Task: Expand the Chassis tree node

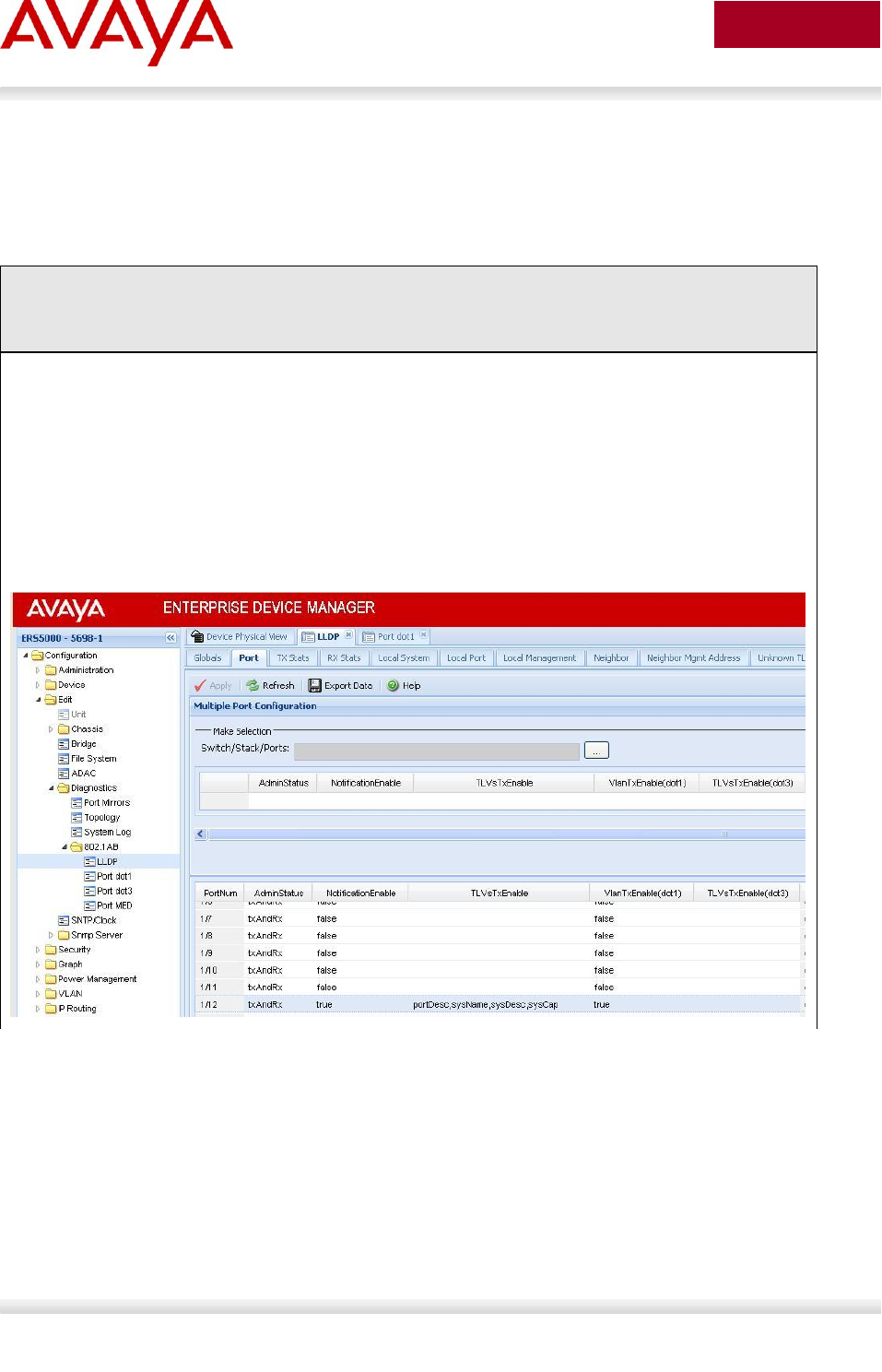Action: [x=51, y=729]
